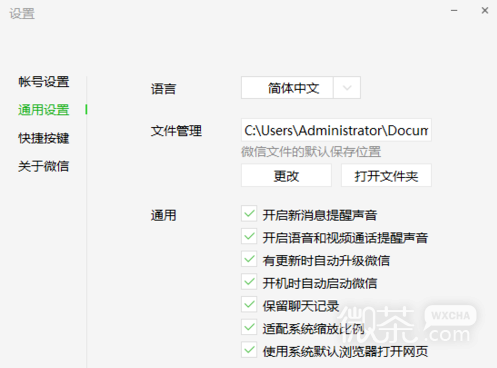Click the 设置 window title
This screenshot has width=497, height=368.
point(22,14)
